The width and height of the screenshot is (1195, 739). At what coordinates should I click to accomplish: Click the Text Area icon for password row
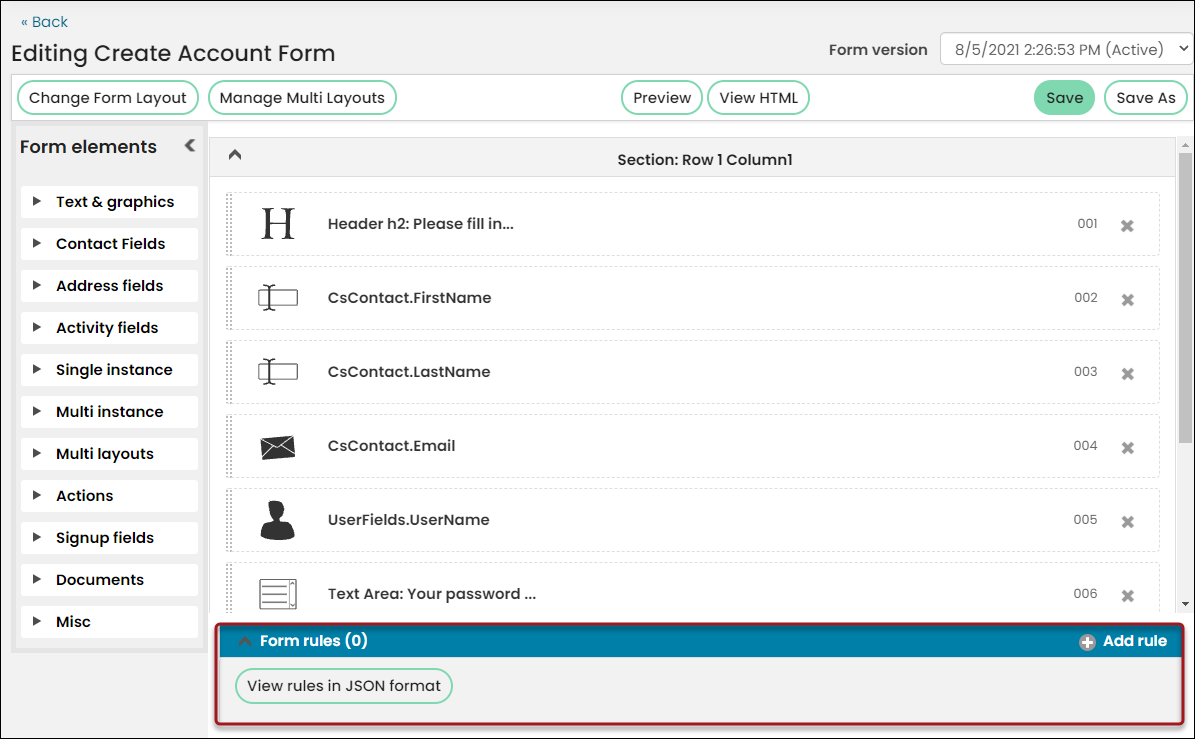(x=277, y=594)
